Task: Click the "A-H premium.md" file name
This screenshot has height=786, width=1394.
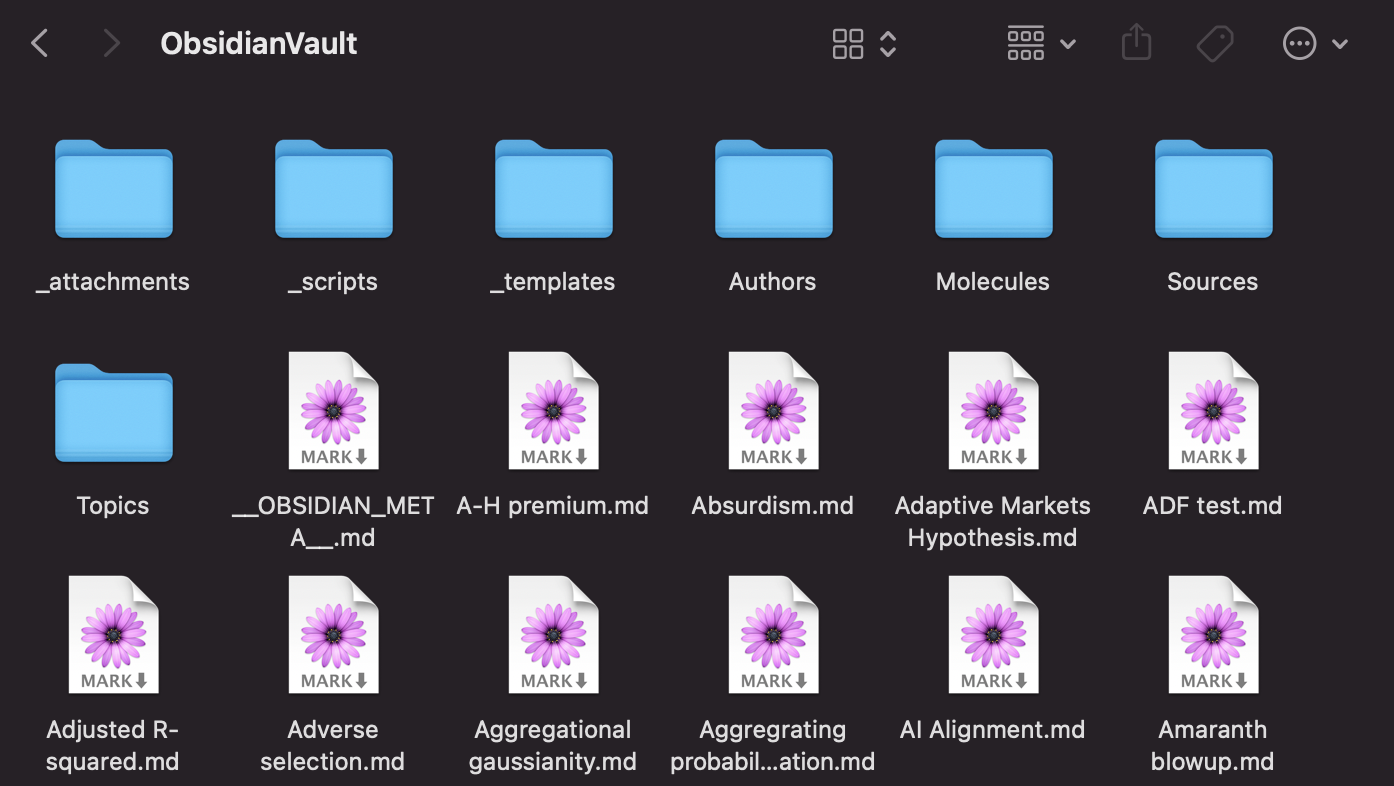Action: 553,506
